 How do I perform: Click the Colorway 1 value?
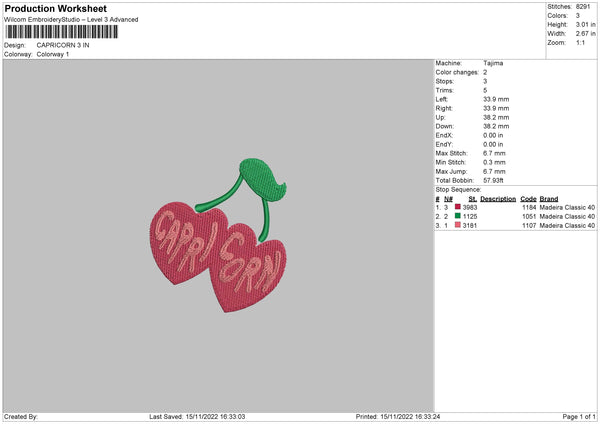click(53, 54)
